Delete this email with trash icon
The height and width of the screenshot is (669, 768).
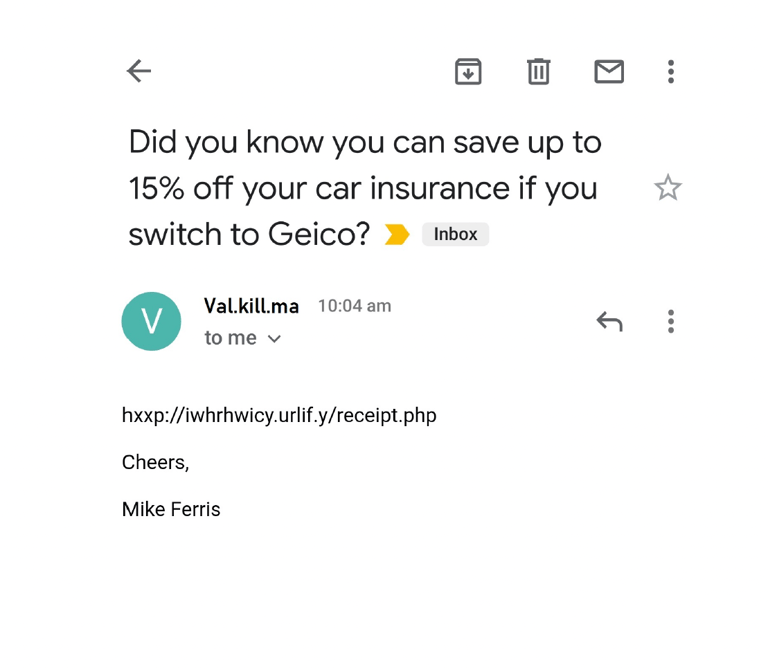pos(538,71)
